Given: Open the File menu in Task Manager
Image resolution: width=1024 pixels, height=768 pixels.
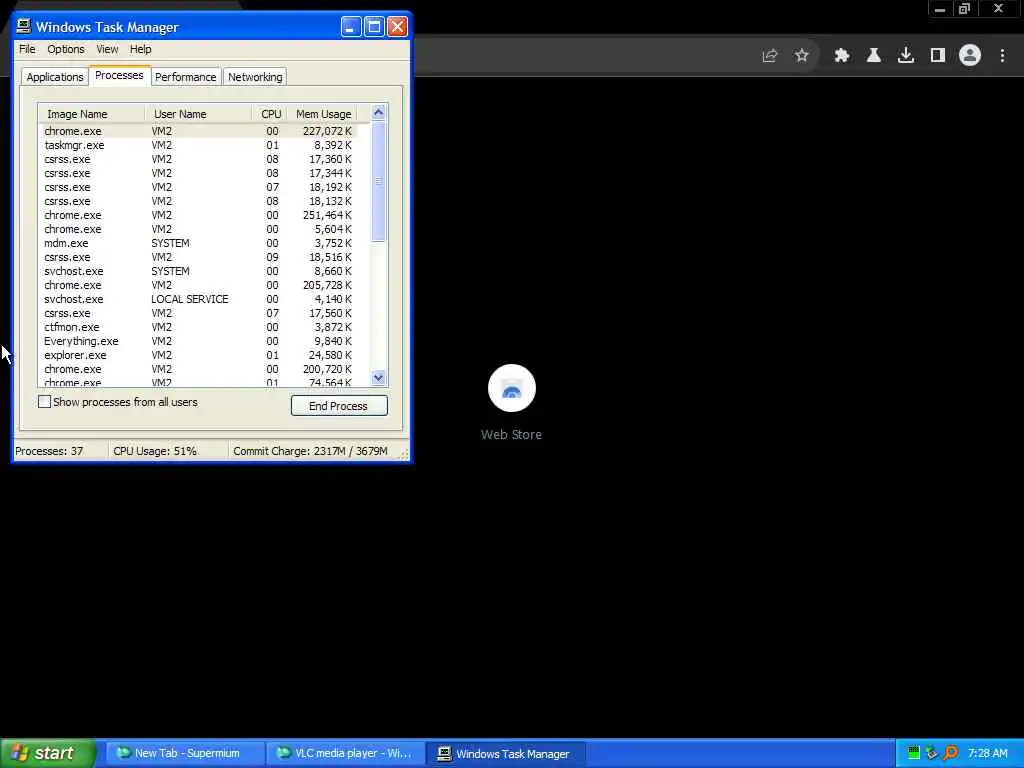Looking at the screenshot, I should coord(27,49).
